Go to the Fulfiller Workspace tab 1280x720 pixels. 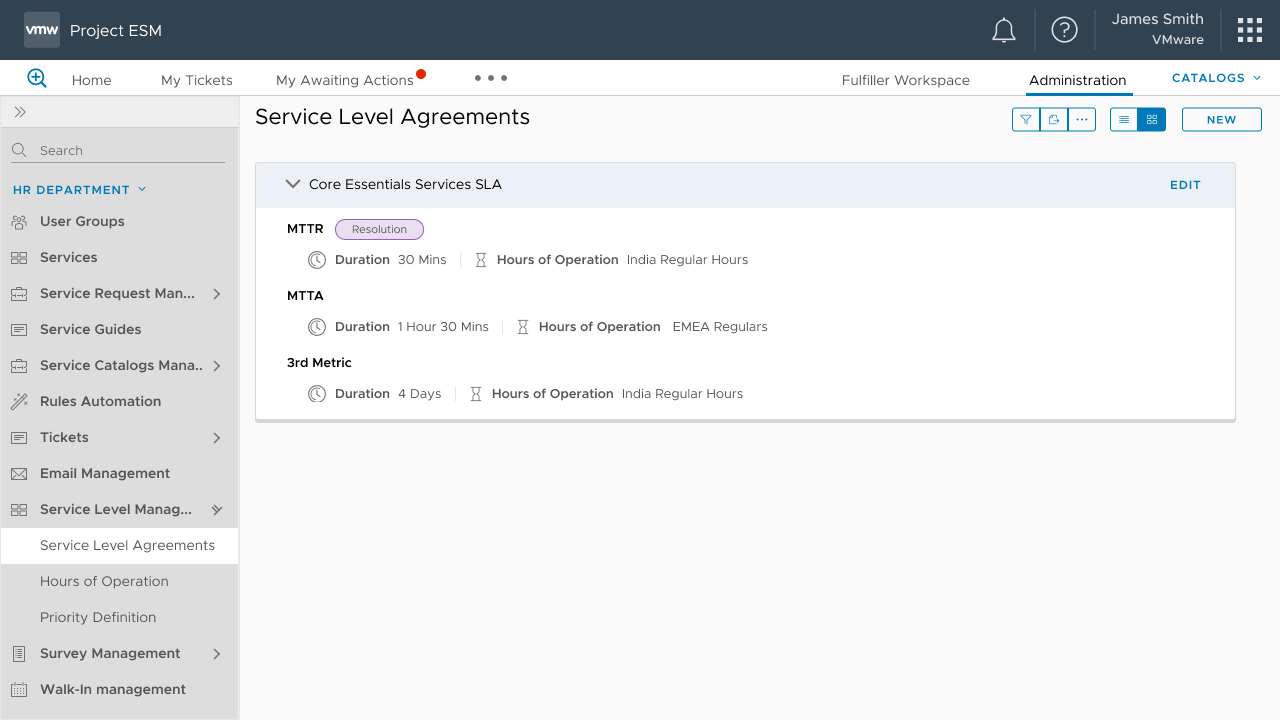click(x=905, y=80)
